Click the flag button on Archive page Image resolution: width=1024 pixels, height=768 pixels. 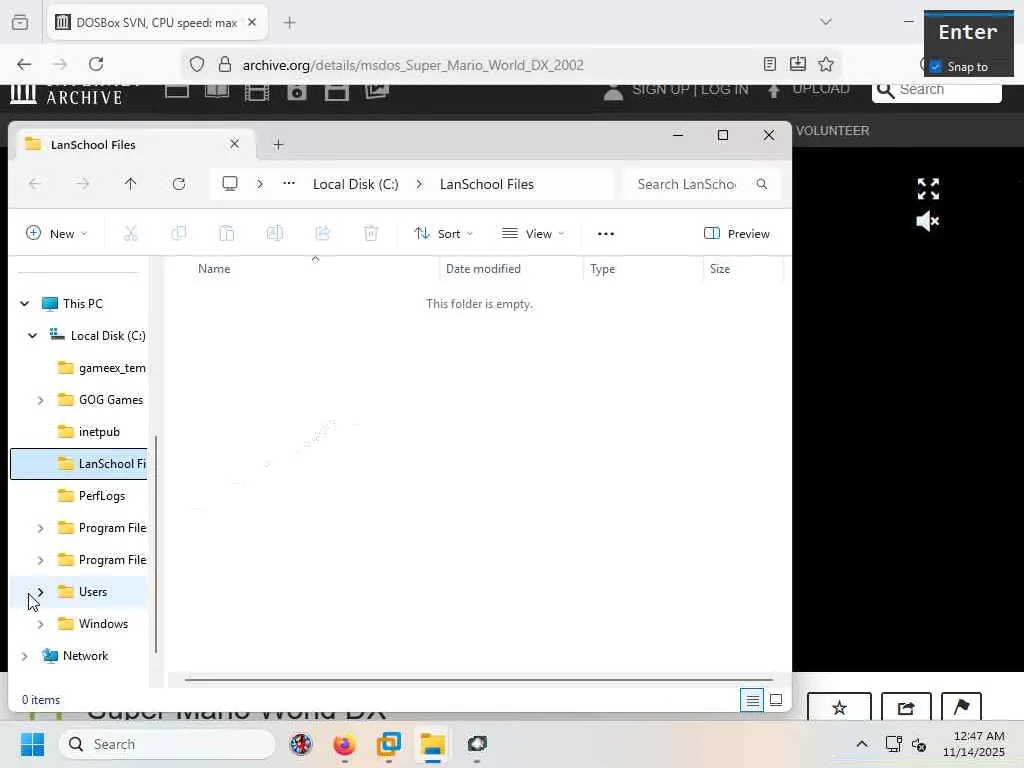(x=961, y=707)
